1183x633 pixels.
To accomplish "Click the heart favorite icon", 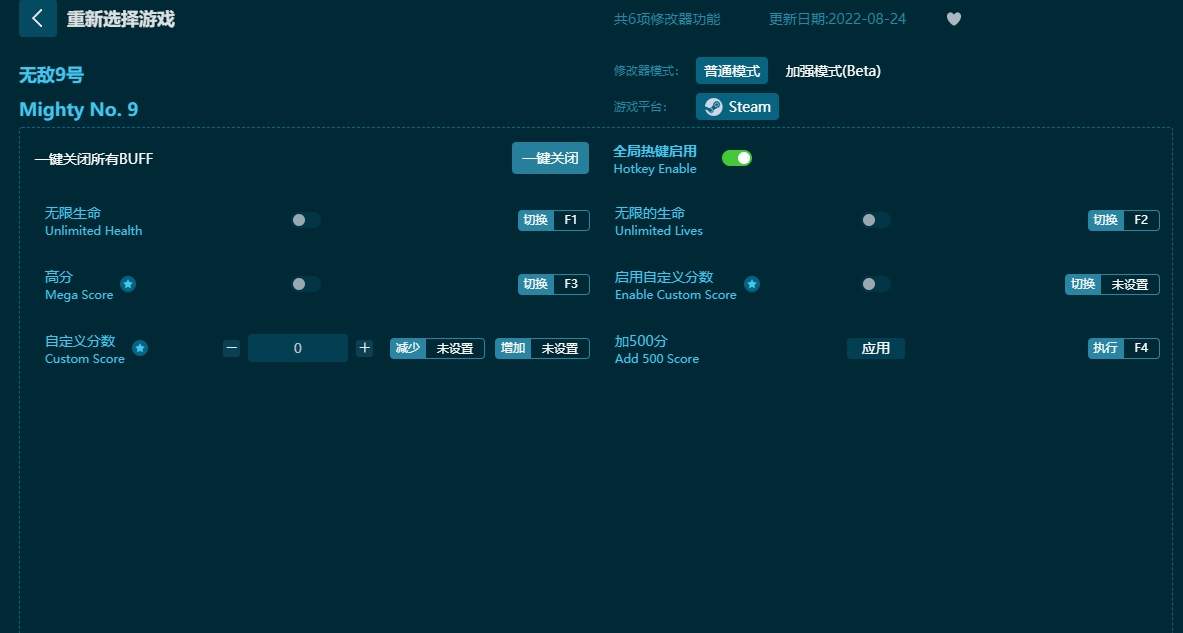I will coord(954,19).
